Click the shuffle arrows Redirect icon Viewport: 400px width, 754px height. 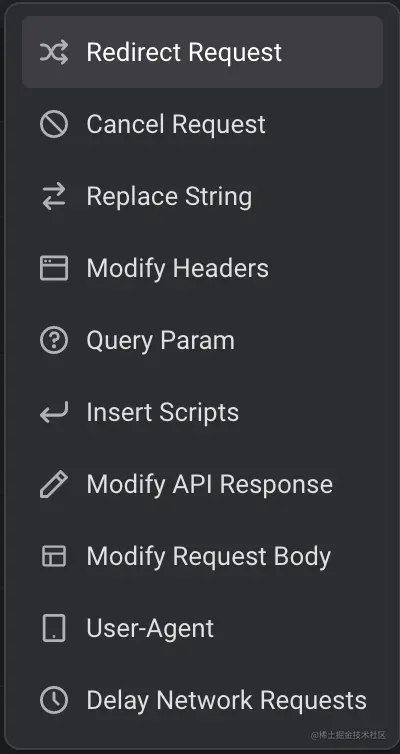(x=54, y=52)
